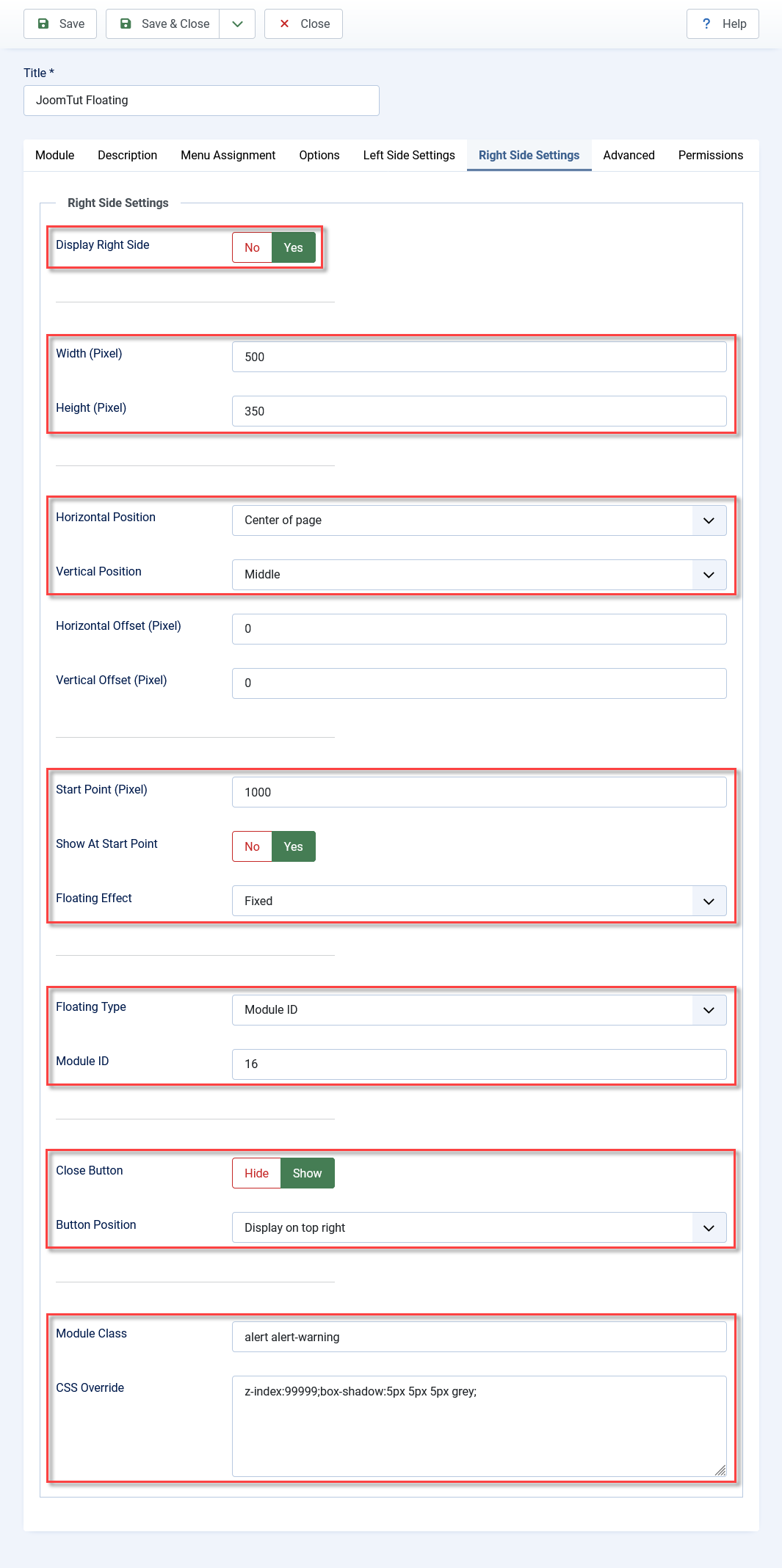
Task: Open the Permissions tab
Action: [711, 155]
